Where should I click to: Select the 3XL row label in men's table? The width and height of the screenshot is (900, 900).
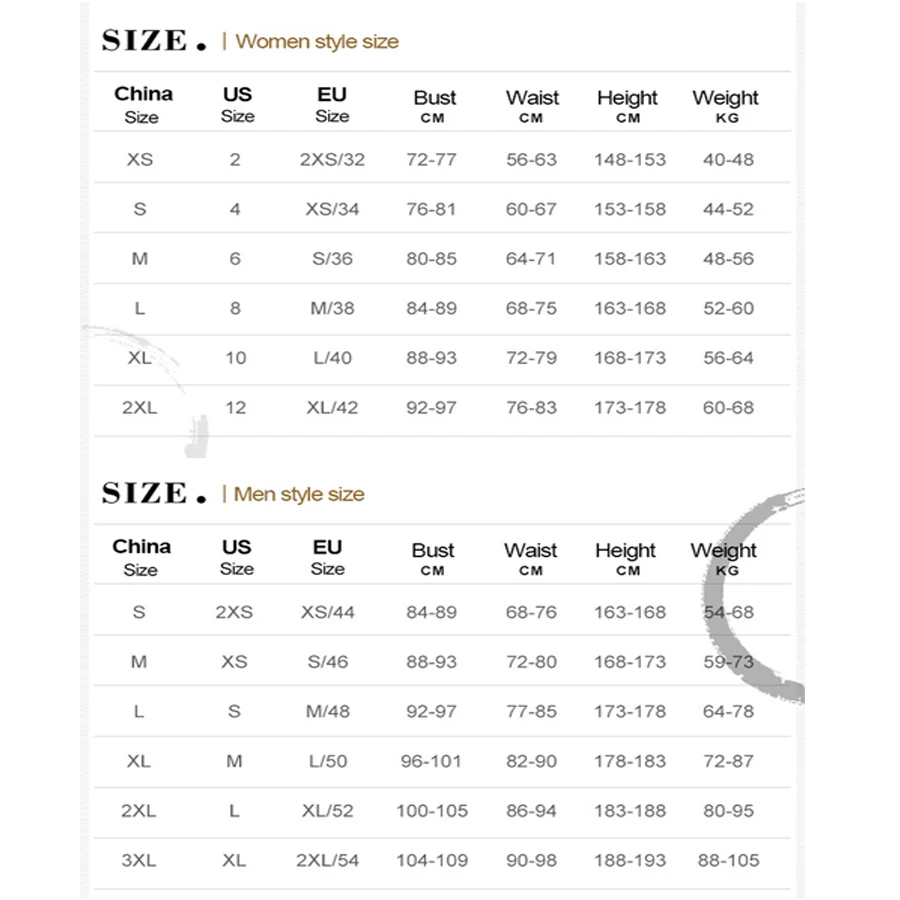point(139,860)
